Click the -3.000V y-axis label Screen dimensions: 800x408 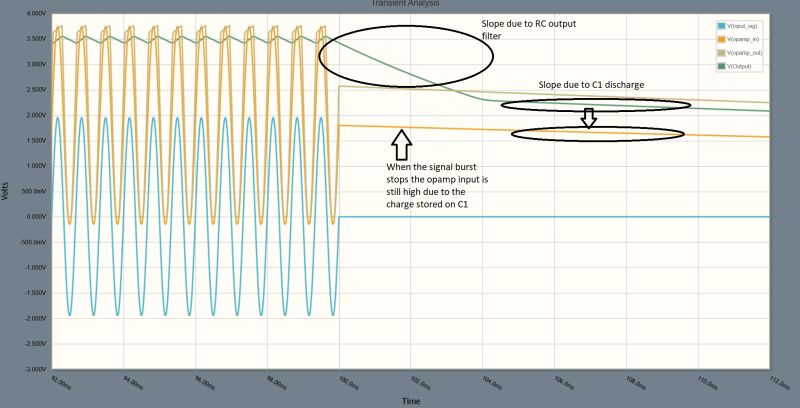[x=36, y=369]
